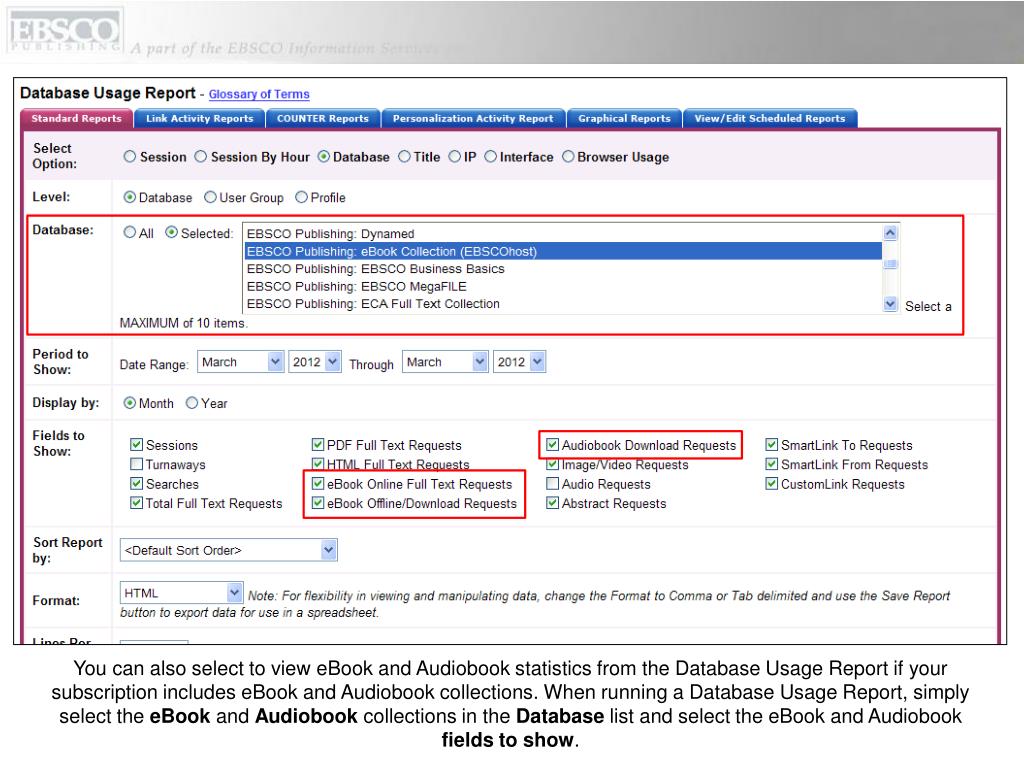Set Level to Database radio
The width and height of the screenshot is (1024, 768).
point(130,197)
